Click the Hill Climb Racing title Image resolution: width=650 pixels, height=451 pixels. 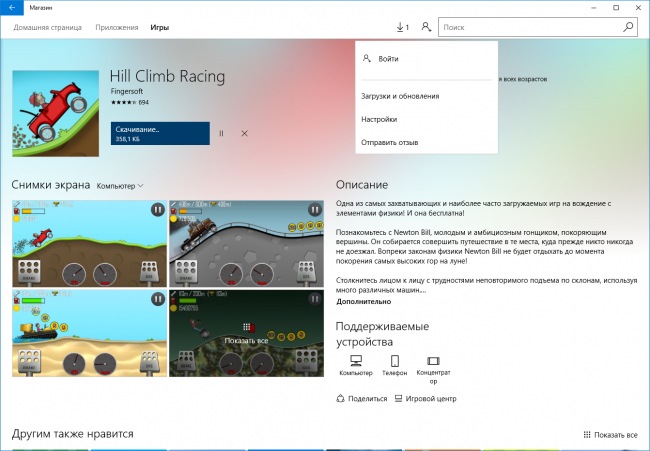tap(167, 76)
